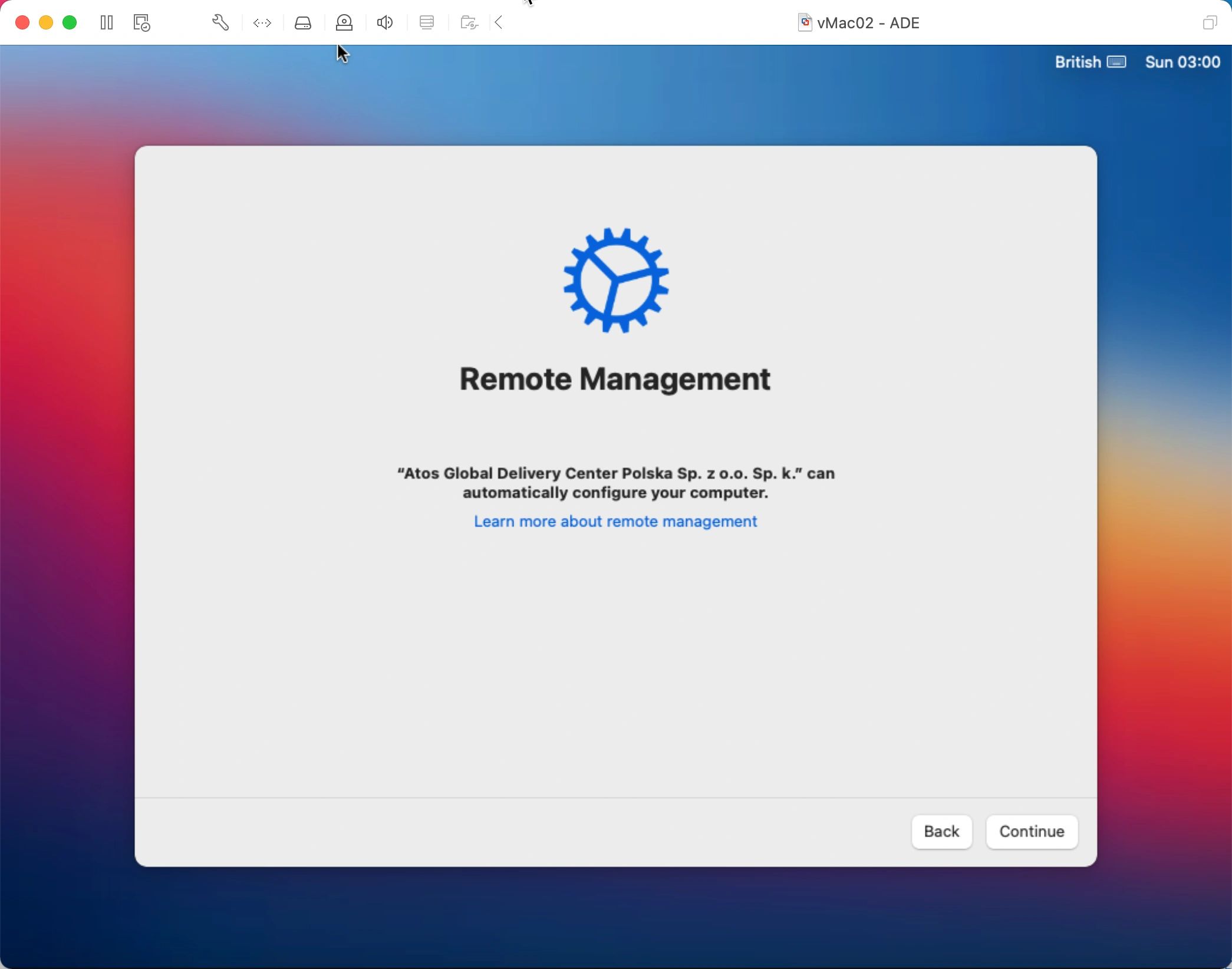Click the window mode icon at top right
The image size is (1232, 969).
(1209, 23)
